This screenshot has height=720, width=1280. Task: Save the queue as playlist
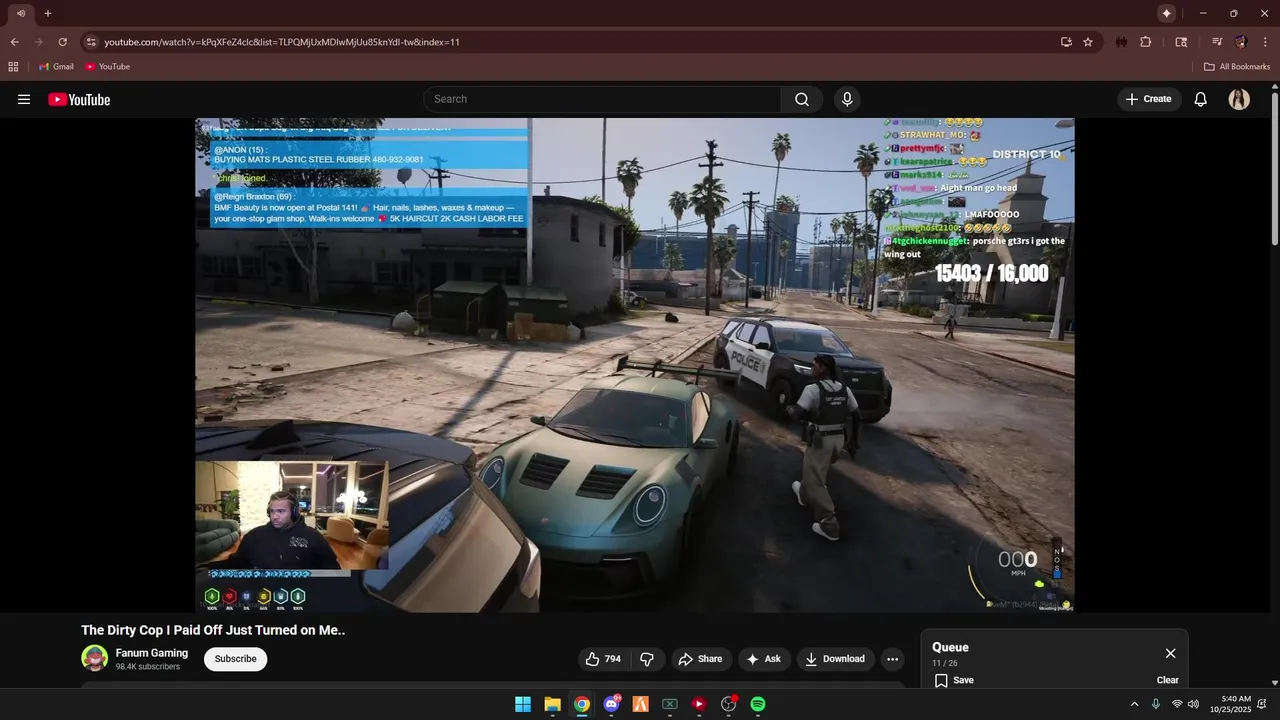(954, 680)
